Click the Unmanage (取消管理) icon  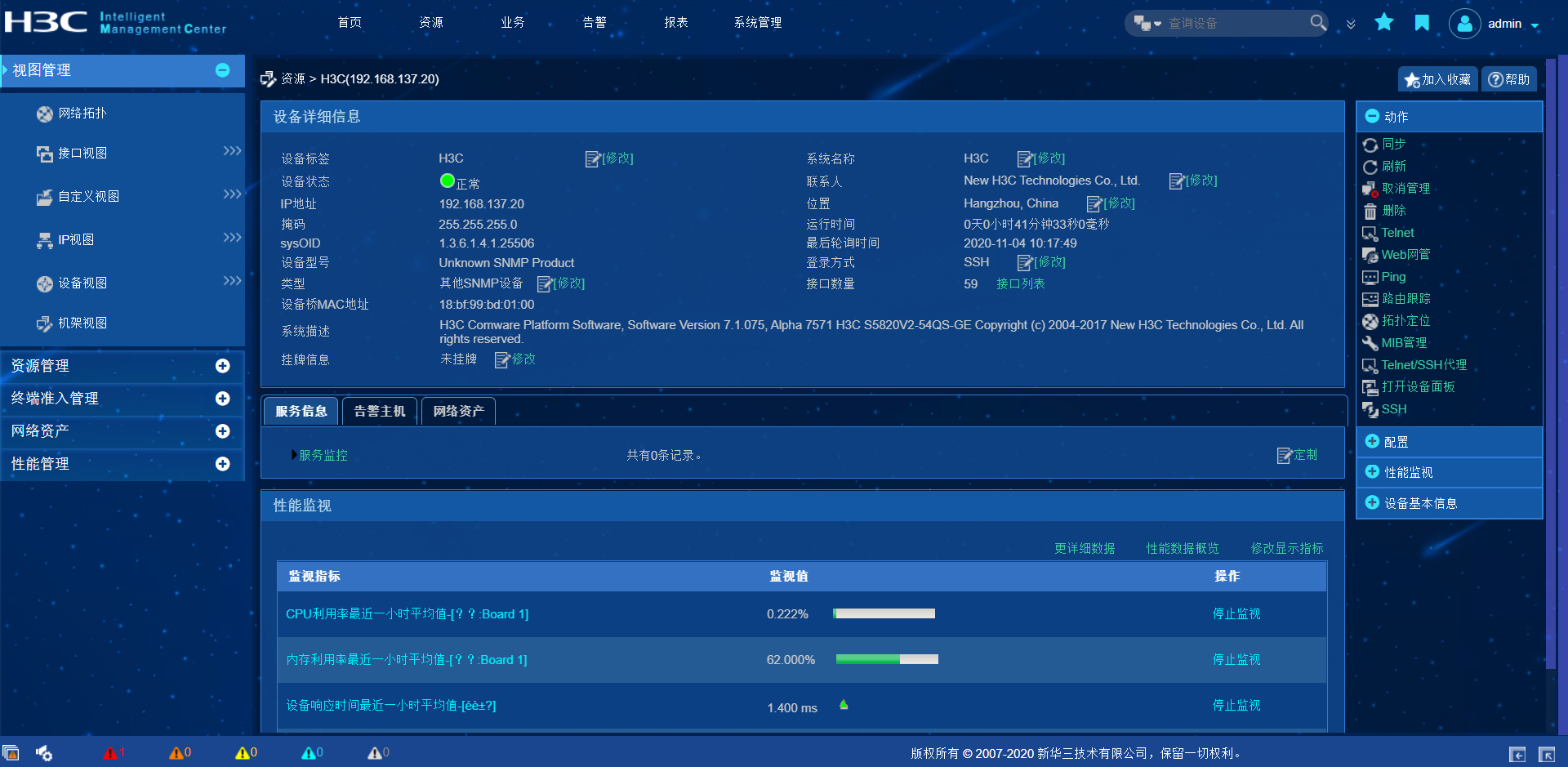[1370, 189]
